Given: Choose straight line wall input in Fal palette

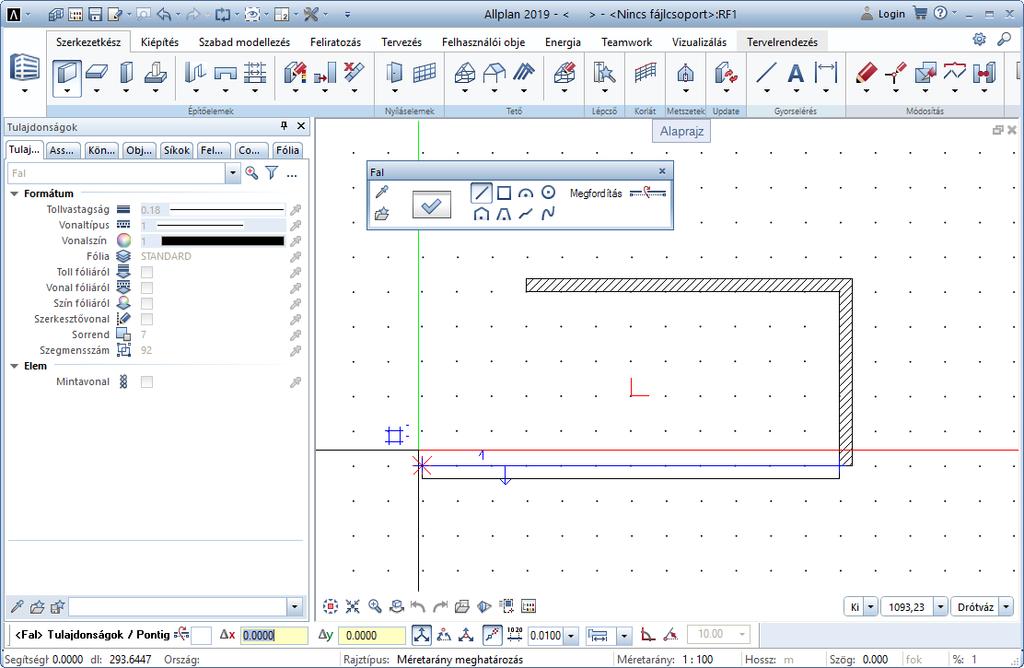Looking at the screenshot, I should pos(481,193).
